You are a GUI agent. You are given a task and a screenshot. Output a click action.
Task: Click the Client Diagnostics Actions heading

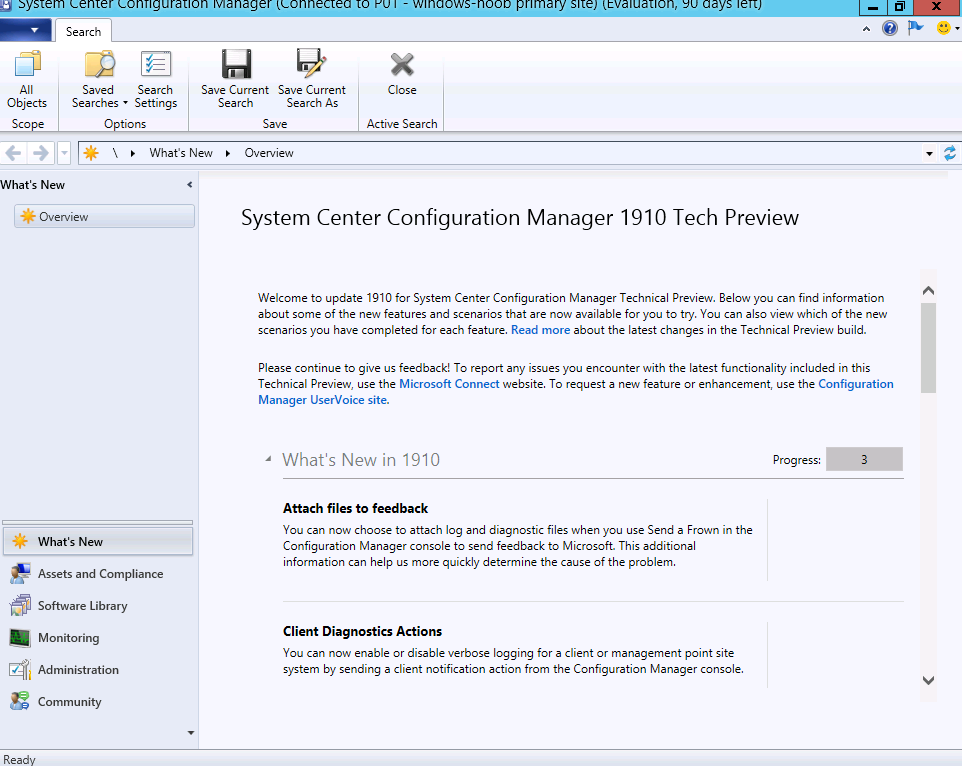pyautogui.click(x=362, y=631)
